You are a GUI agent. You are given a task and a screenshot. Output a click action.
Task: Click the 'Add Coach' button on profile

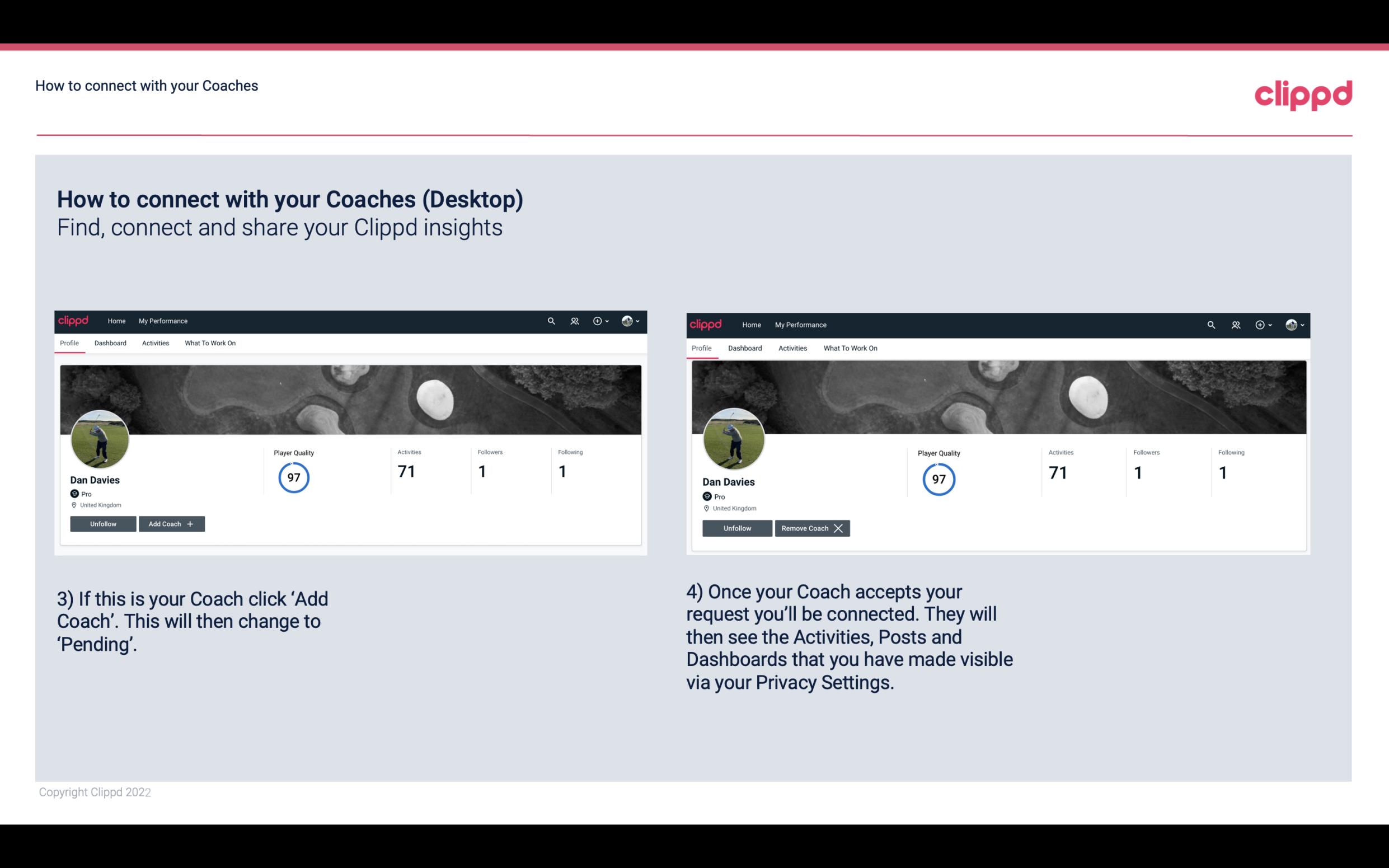coord(171,523)
